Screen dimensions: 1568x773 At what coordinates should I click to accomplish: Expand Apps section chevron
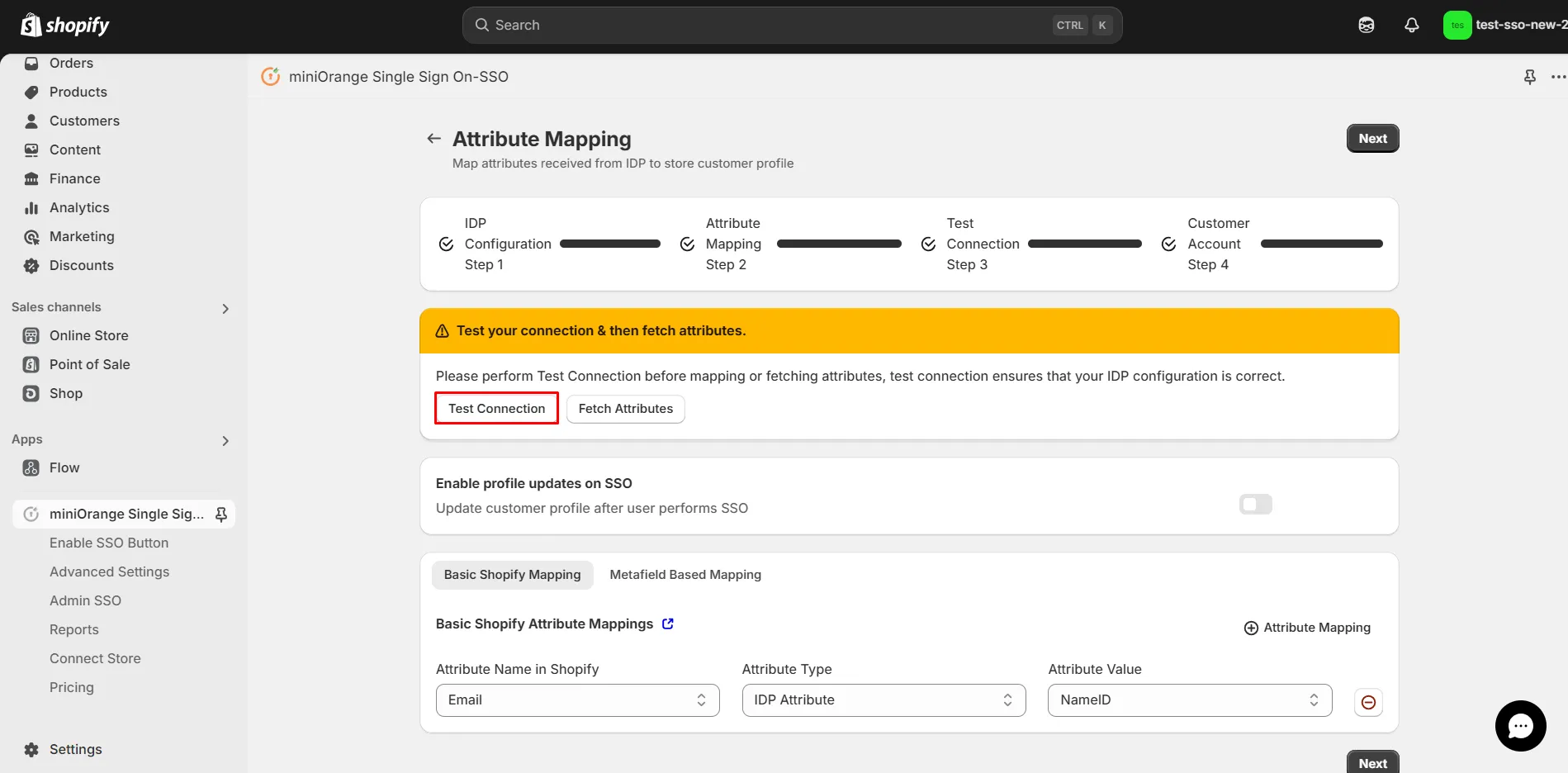[x=225, y=441]
